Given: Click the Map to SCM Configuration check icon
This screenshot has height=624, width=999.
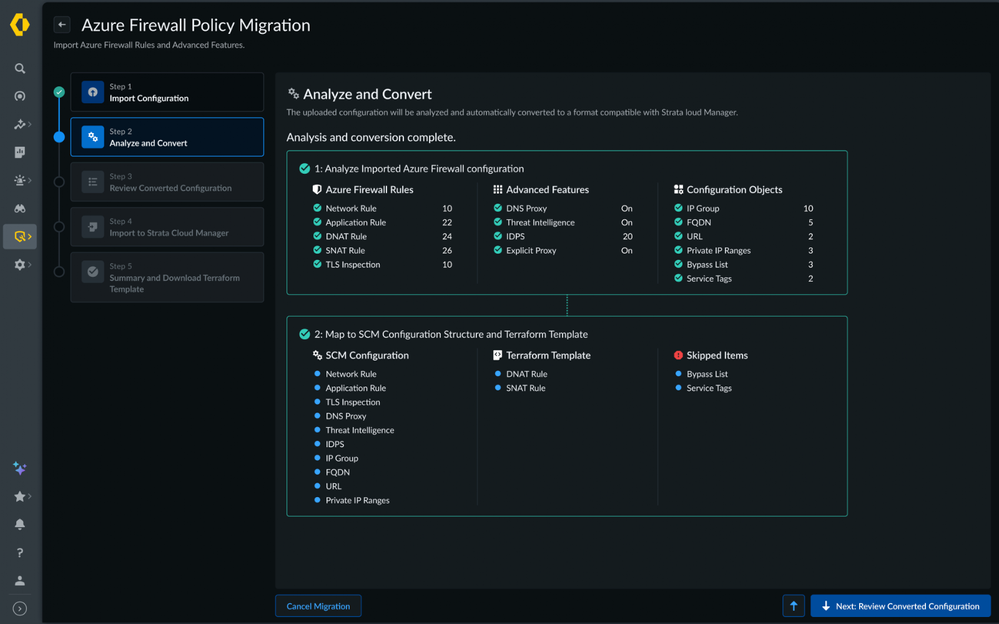Looking at the screenshot, I should 305,335.
